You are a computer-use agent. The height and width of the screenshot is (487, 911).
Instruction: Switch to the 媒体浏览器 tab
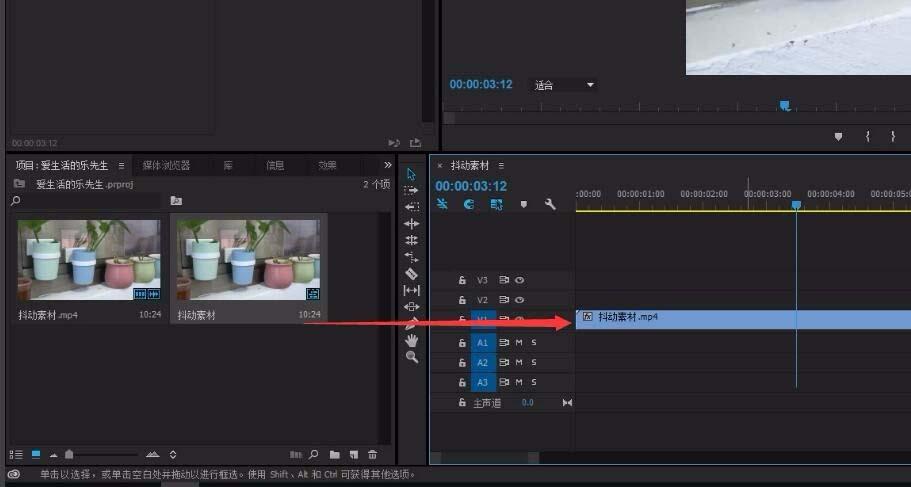(166, 165)
